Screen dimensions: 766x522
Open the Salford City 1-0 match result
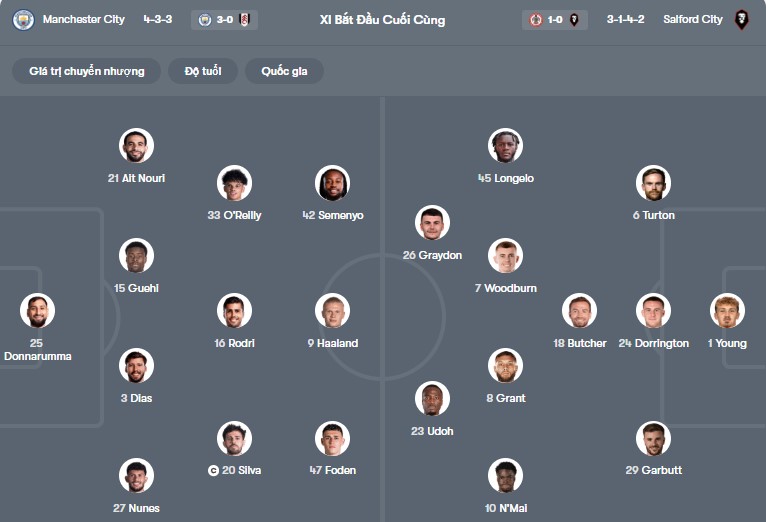(x=555, y=20)
